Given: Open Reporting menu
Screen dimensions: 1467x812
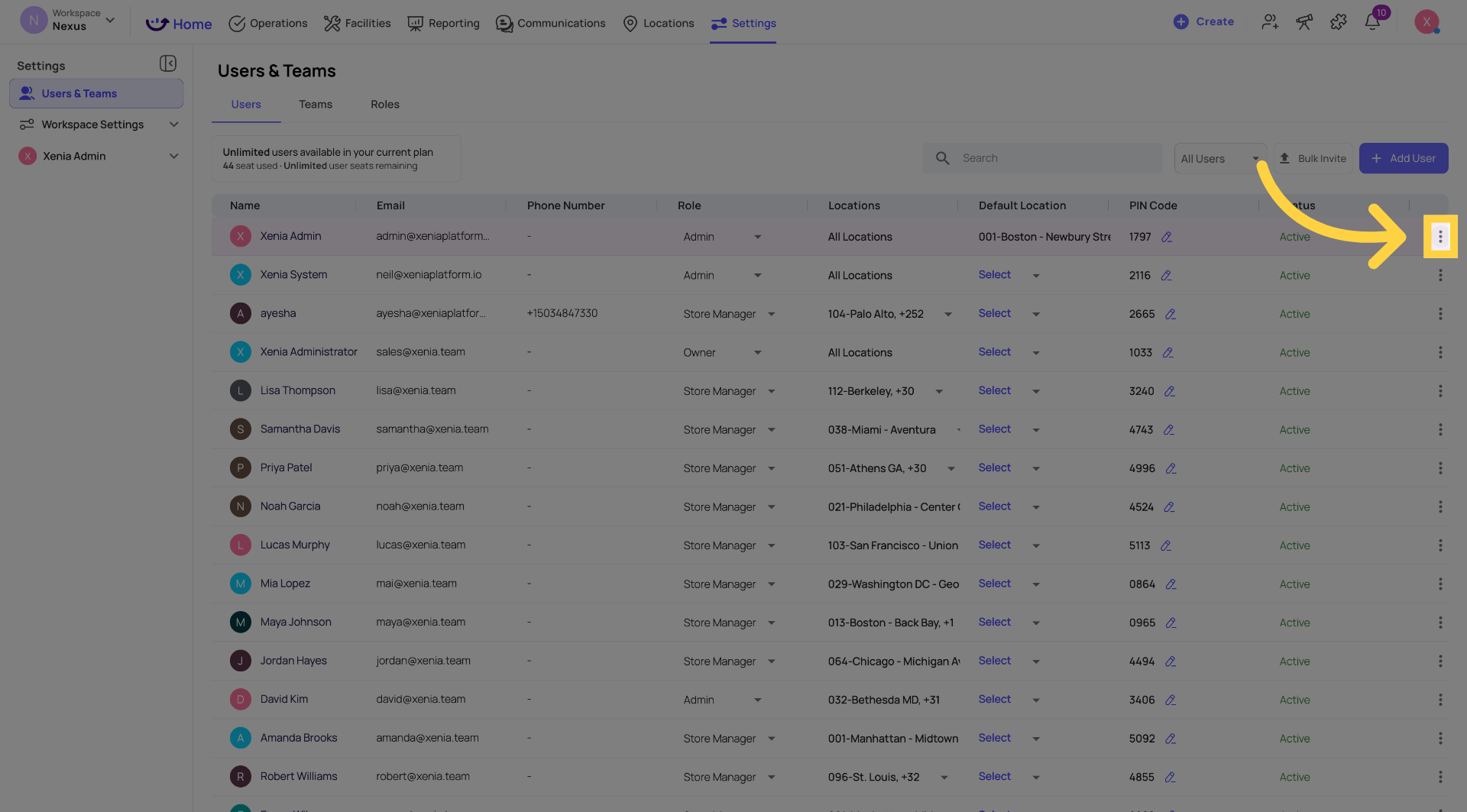Looking at the screenshot, I should [x=443, y=24].
